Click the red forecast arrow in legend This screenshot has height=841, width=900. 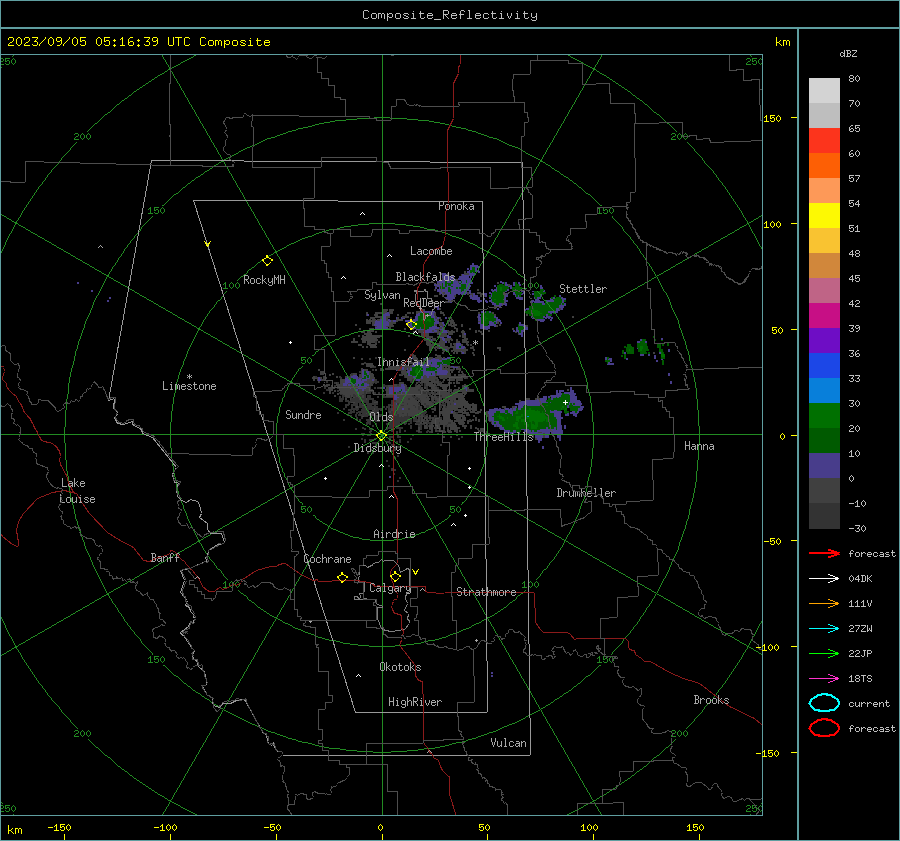tap(824, 553)
